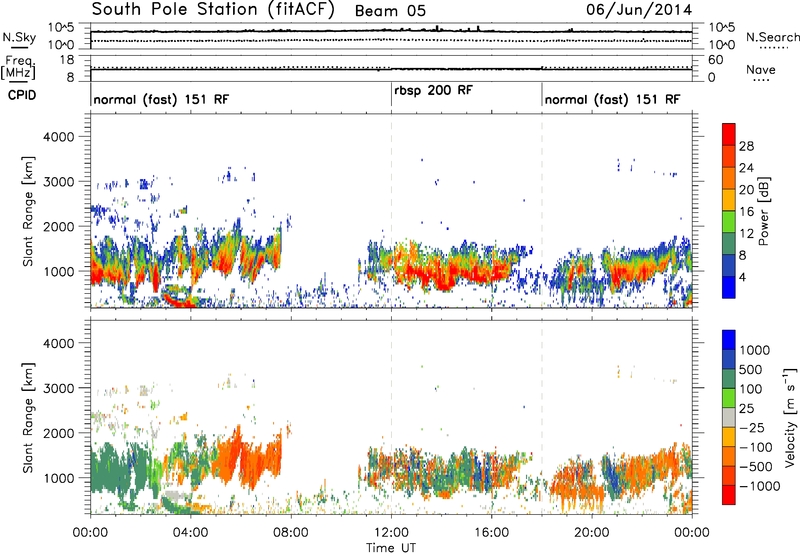This screenshot has height=554, width=800.
Task: Click the "rbsp 200 RF" CPID label
Action: (434, 90)
